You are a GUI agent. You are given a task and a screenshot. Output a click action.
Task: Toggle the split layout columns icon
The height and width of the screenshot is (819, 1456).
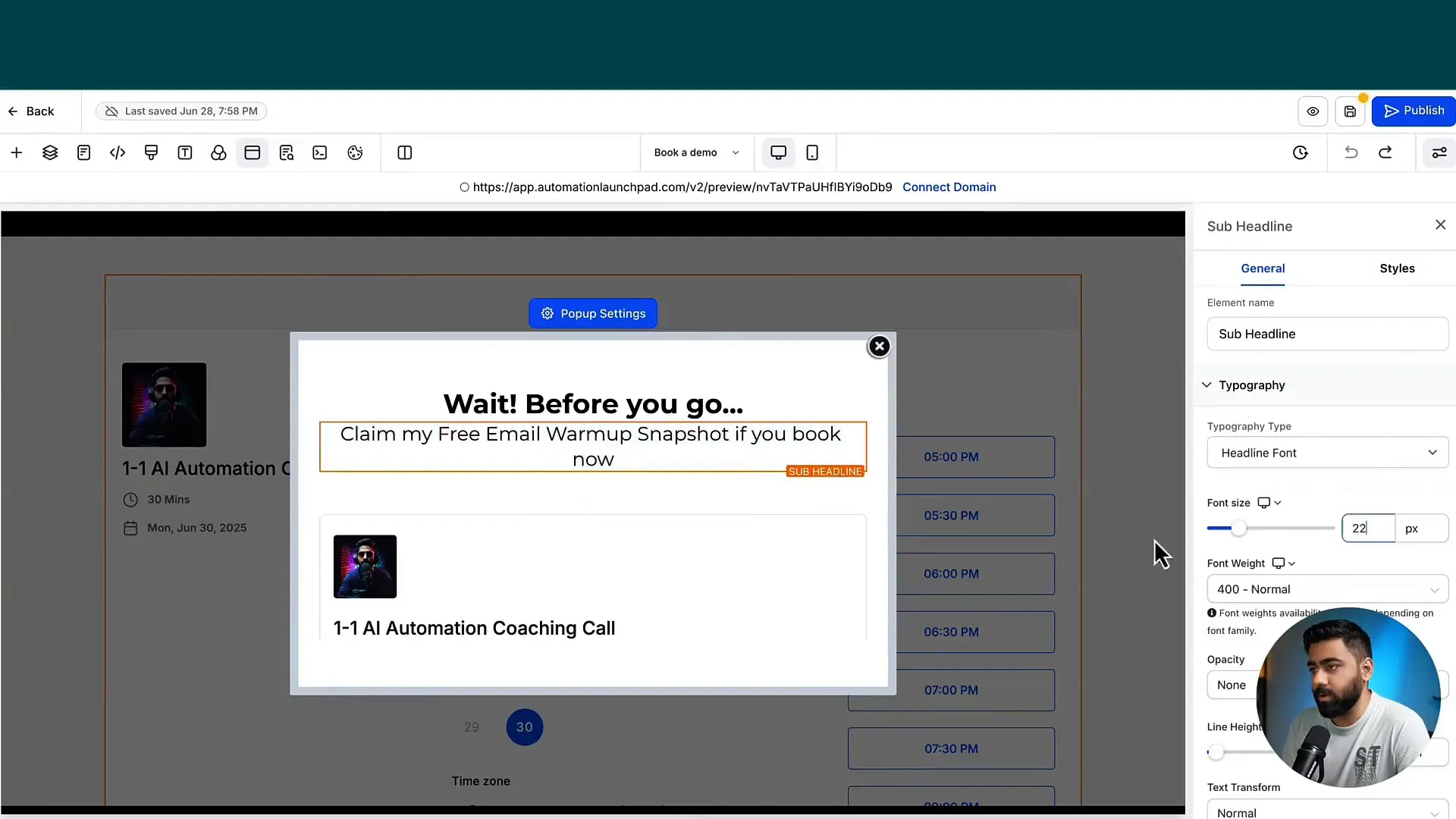405,152
